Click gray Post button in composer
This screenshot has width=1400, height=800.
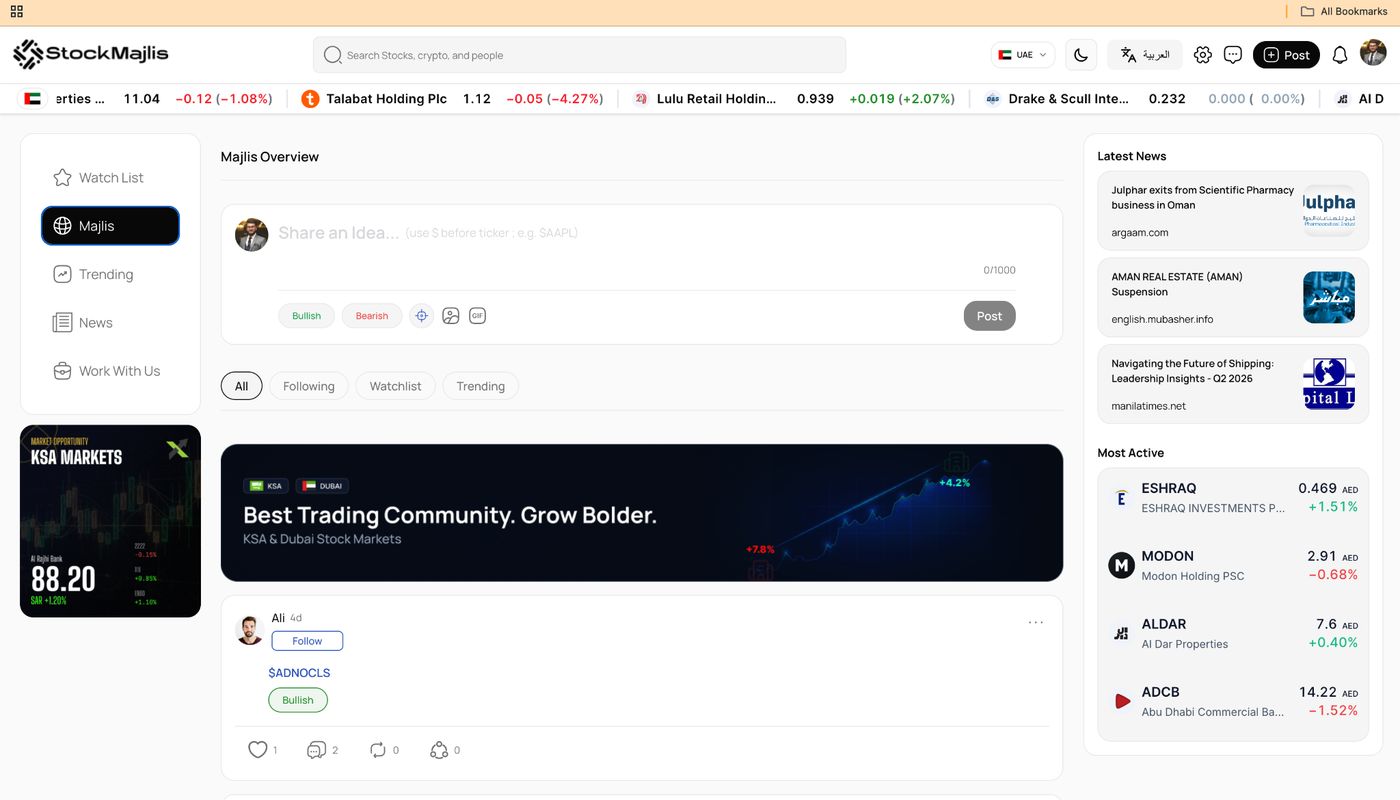pos(990,316)
